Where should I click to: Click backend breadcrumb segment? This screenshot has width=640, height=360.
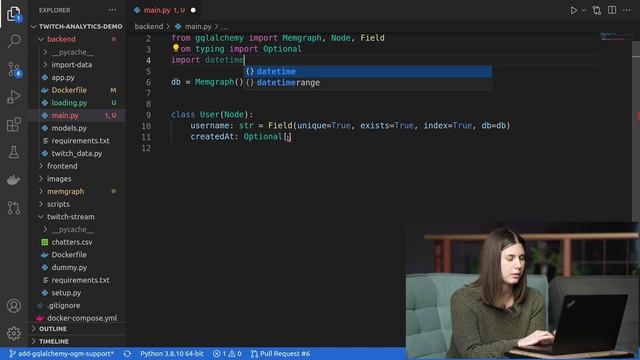[149, 27]
